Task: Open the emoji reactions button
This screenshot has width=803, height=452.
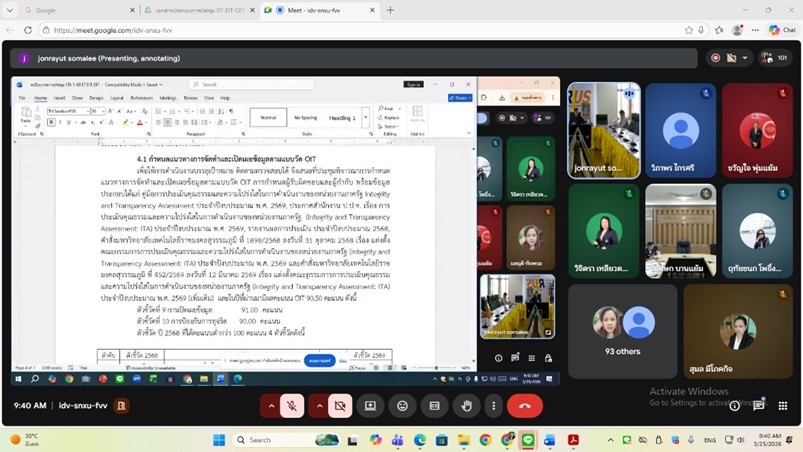Action: click(402, 406)
